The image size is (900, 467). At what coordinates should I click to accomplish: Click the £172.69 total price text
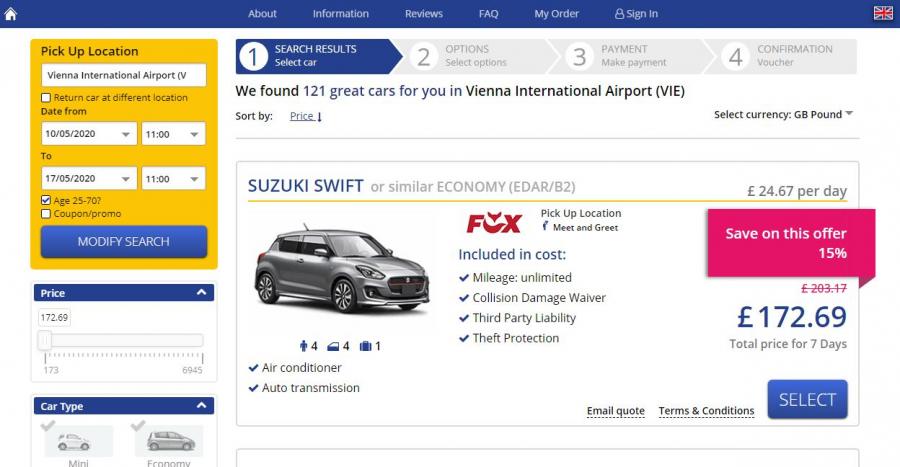[792, 317]
